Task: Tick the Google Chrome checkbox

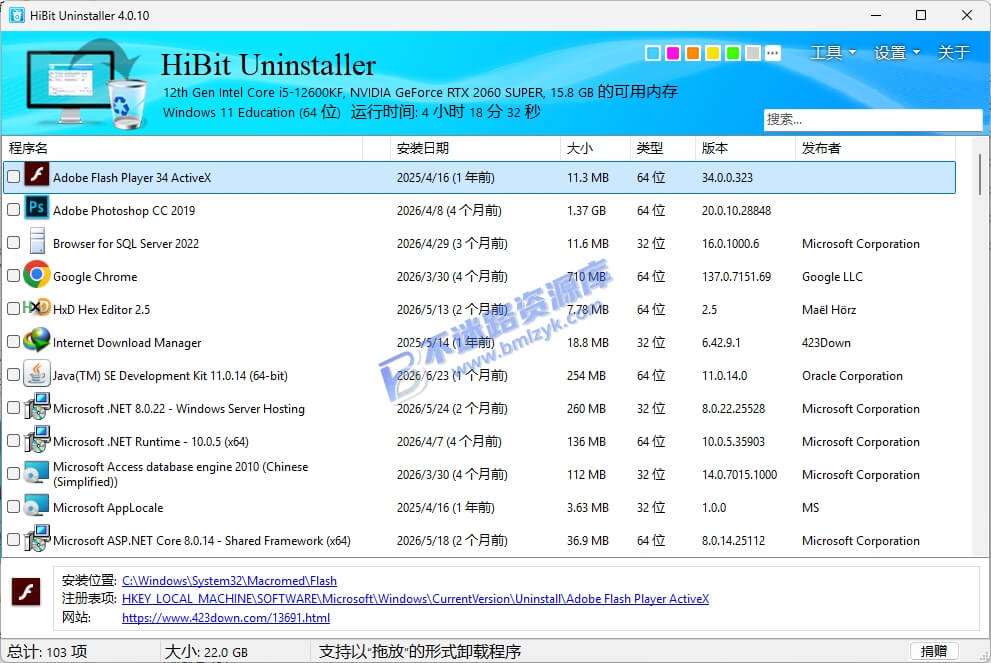Action: pos(13,276)
